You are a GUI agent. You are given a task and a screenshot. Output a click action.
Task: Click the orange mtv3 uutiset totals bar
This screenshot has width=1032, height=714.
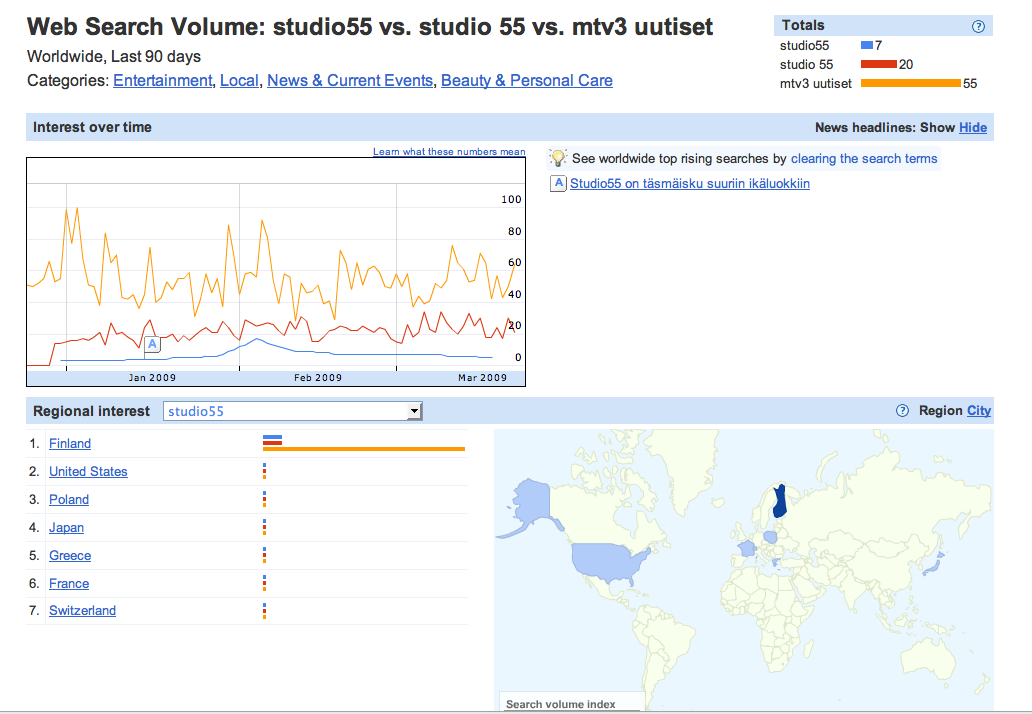pos(911,83)
